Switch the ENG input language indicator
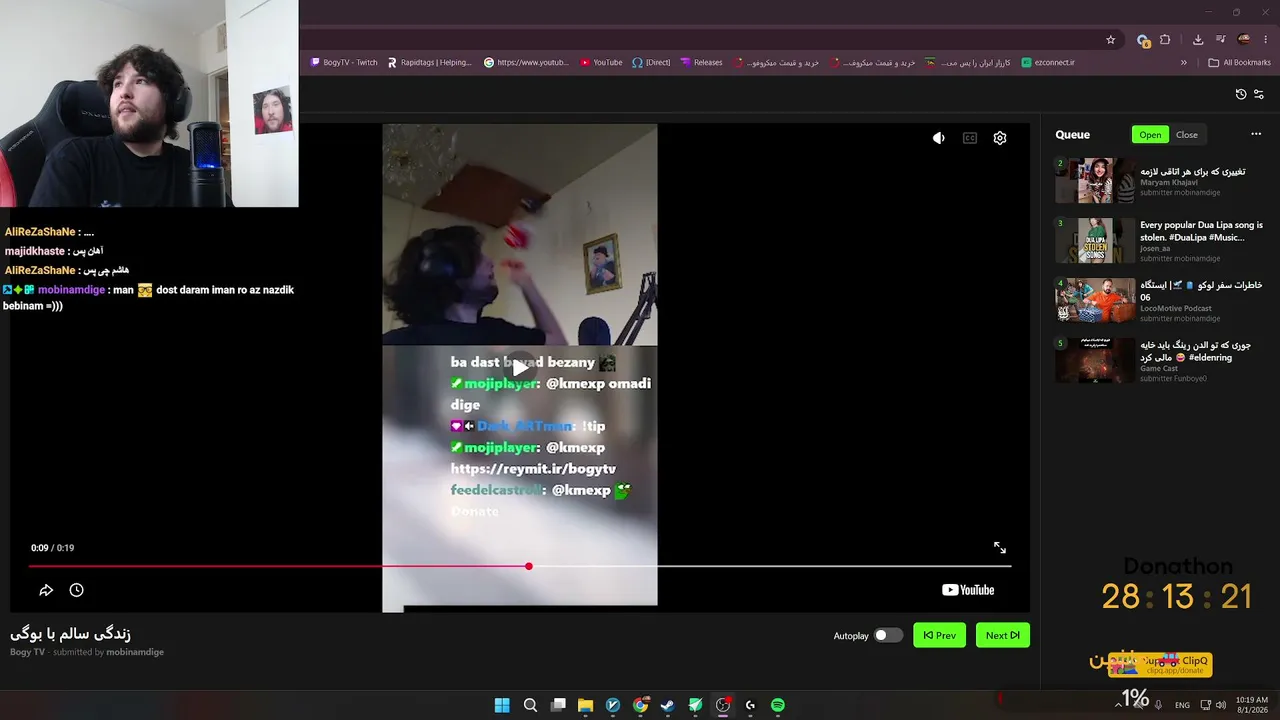This screenshot has width=1280, height=720. coord(1182,705)
